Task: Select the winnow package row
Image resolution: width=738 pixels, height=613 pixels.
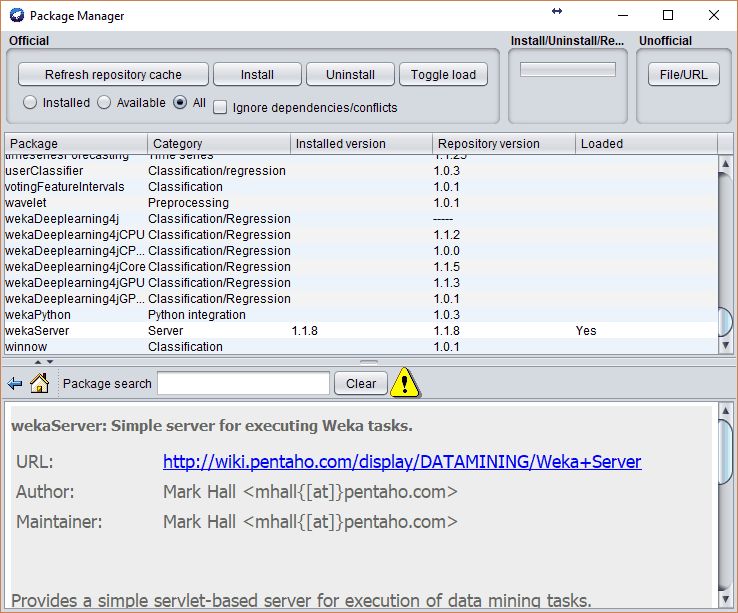Action: 361,347
